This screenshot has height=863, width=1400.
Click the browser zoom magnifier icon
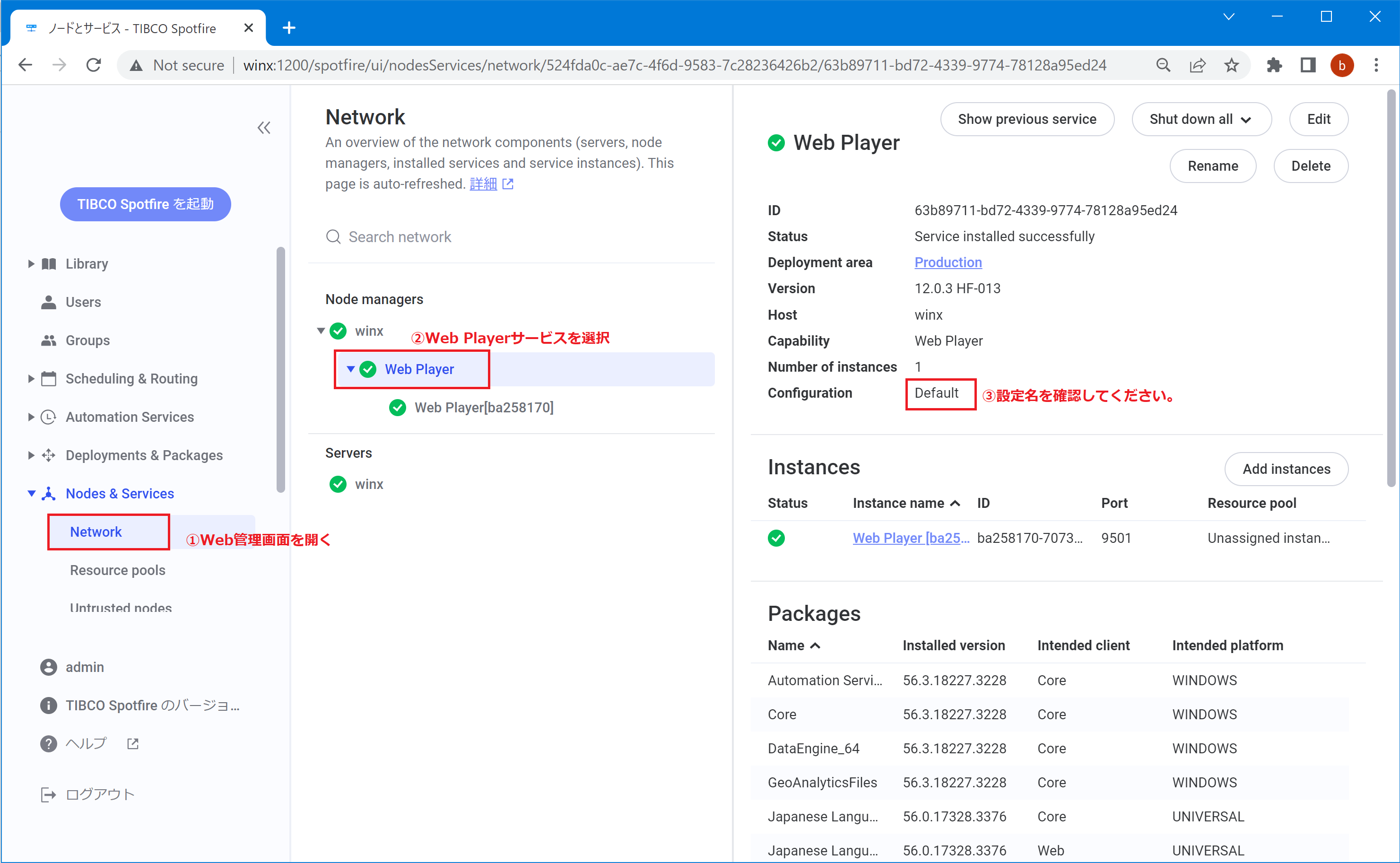pyautogui.click(x=1163, y=65)
